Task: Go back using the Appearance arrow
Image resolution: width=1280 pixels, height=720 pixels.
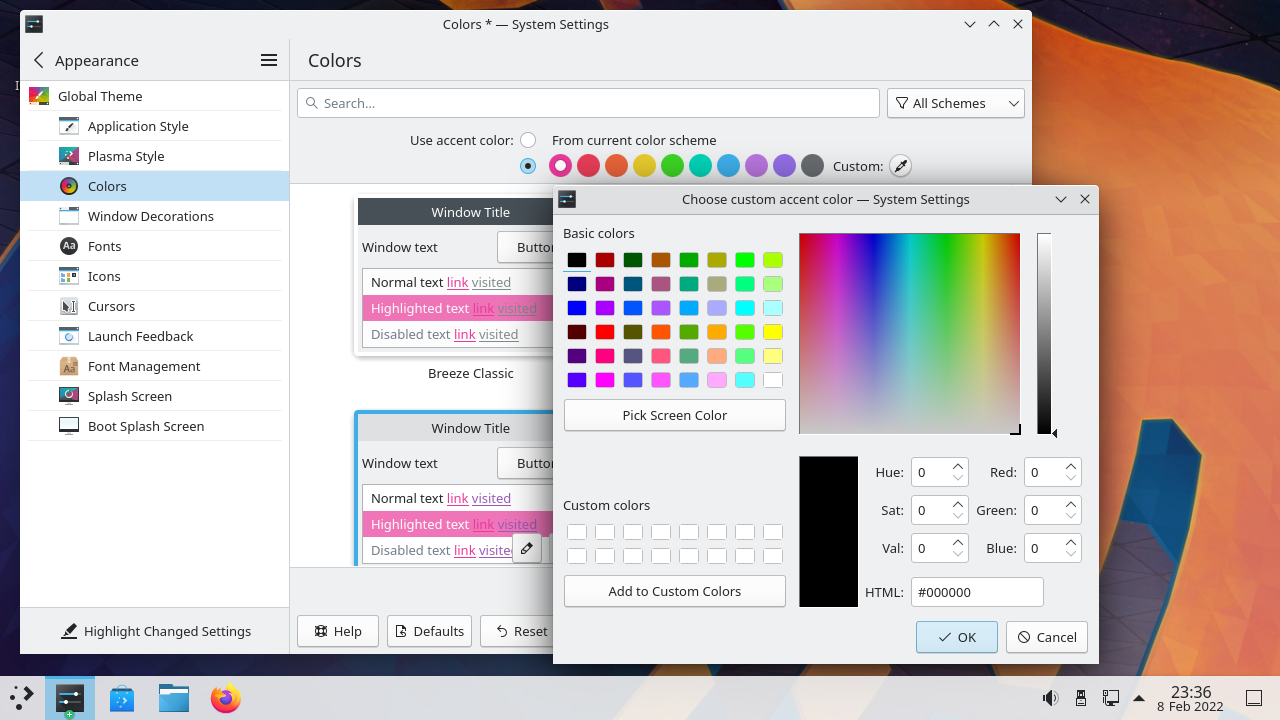Action: [39, 60]
